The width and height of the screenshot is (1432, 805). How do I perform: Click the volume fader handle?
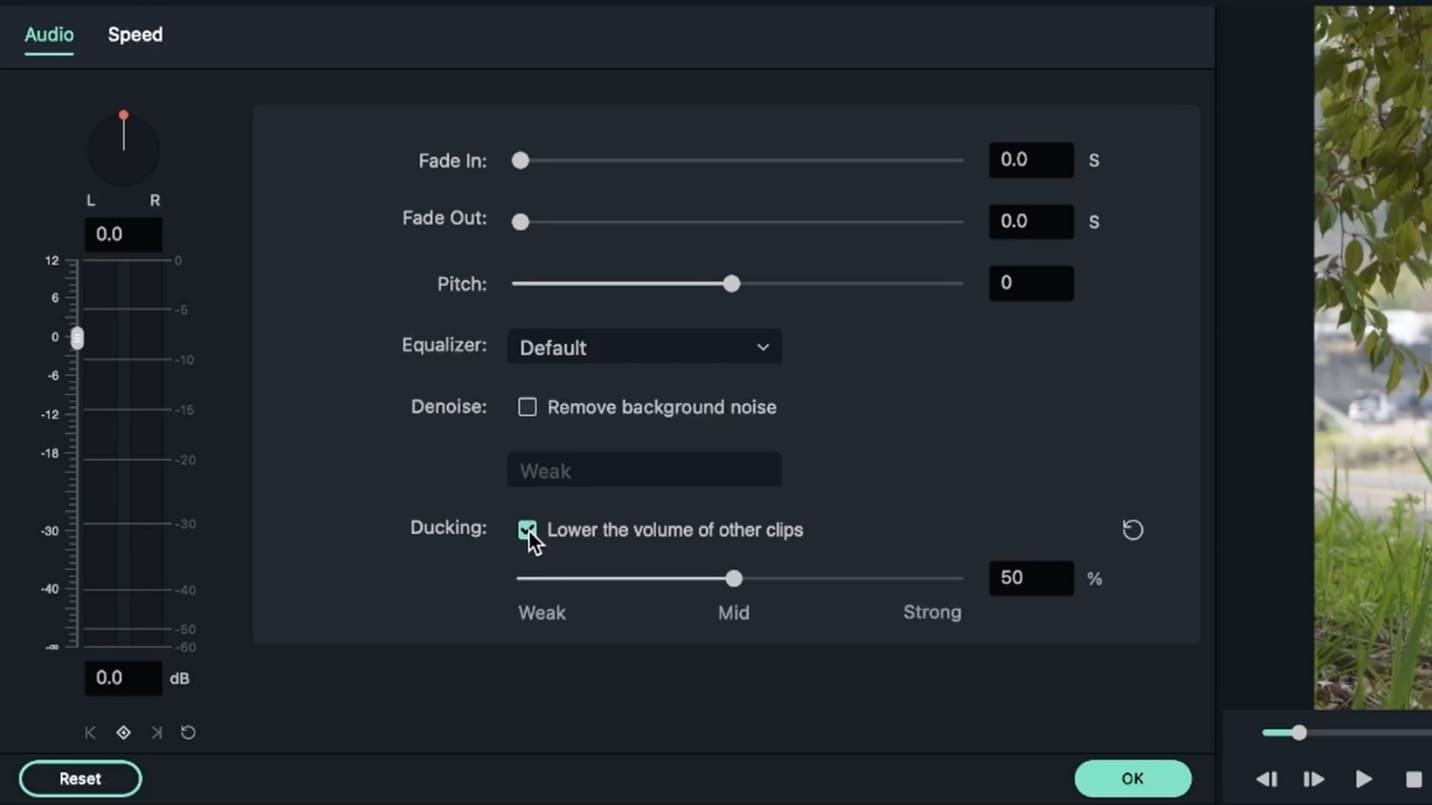(77, 338)
